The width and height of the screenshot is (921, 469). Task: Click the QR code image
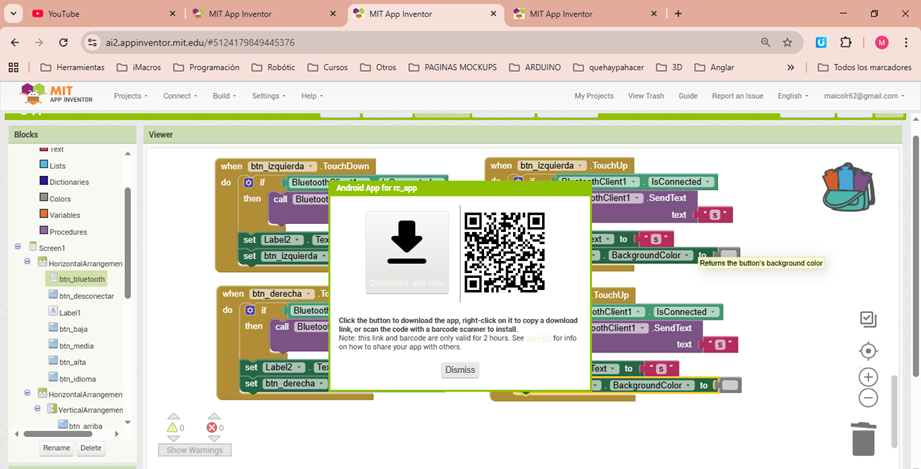pos(504,252)
